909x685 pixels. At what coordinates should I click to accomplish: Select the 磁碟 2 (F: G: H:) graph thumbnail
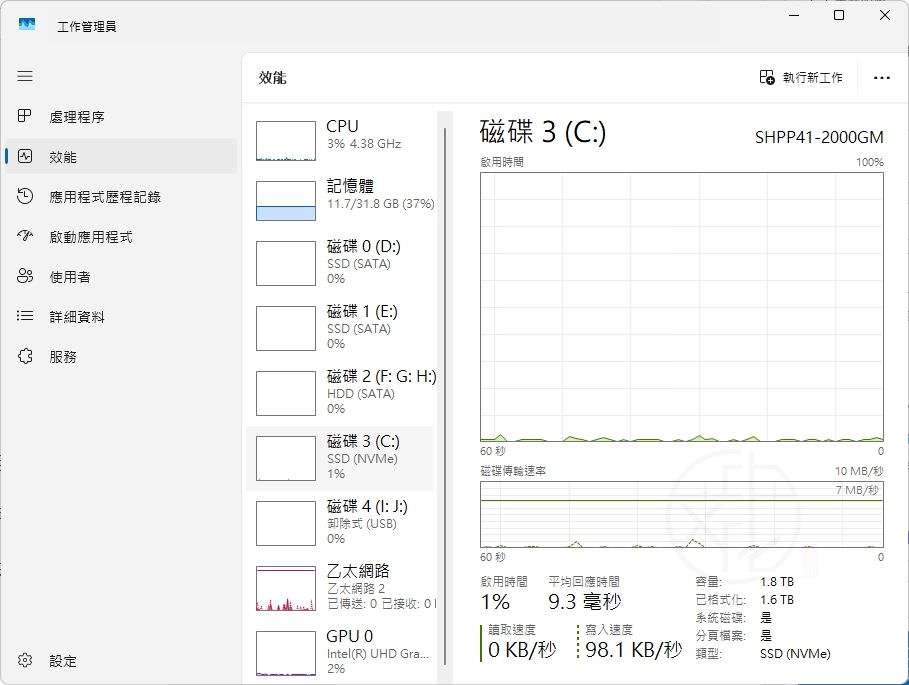click(x=286, y=393)
